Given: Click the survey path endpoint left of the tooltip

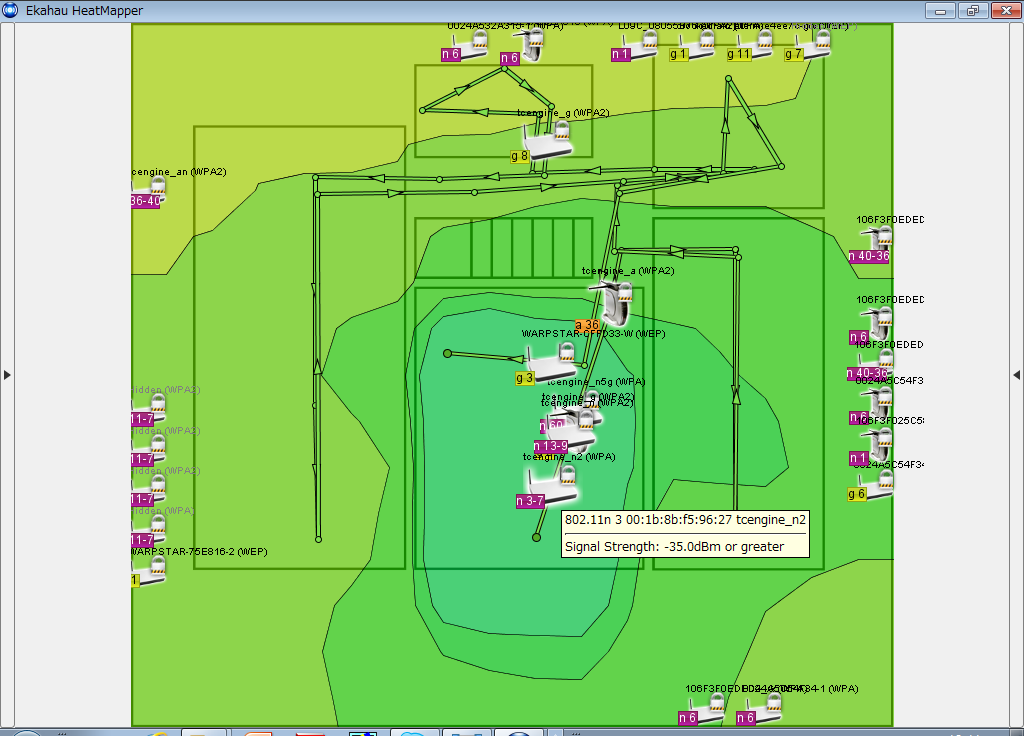Looking at the screenshot, I should [536, 537].
